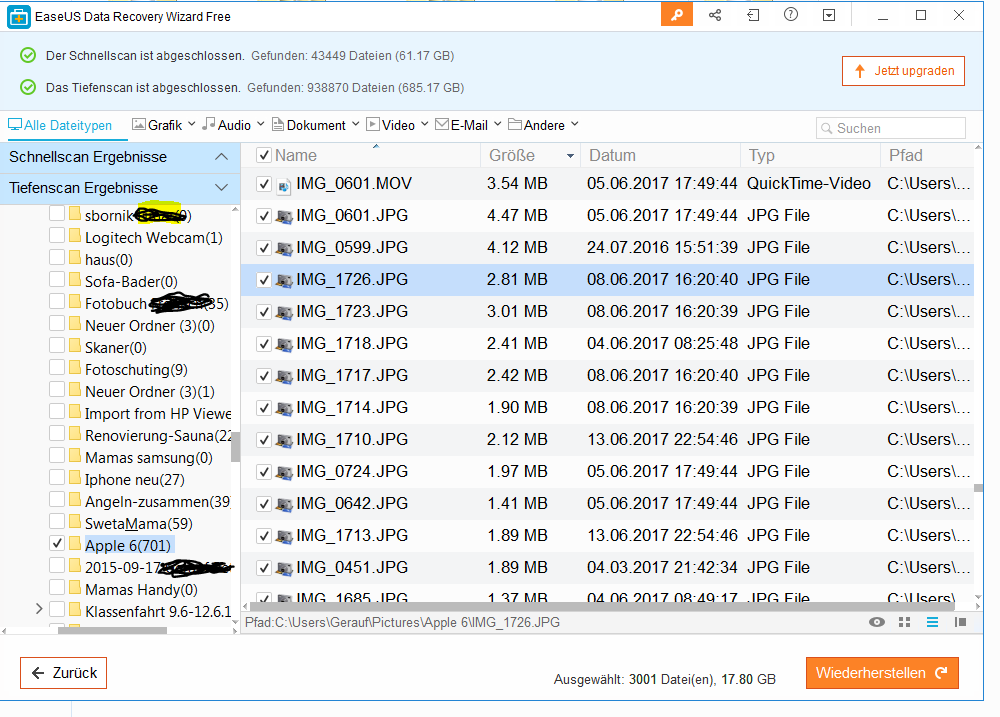
Task: Open the title bar dropdown menu icon
Action: [x=829, y=15]
